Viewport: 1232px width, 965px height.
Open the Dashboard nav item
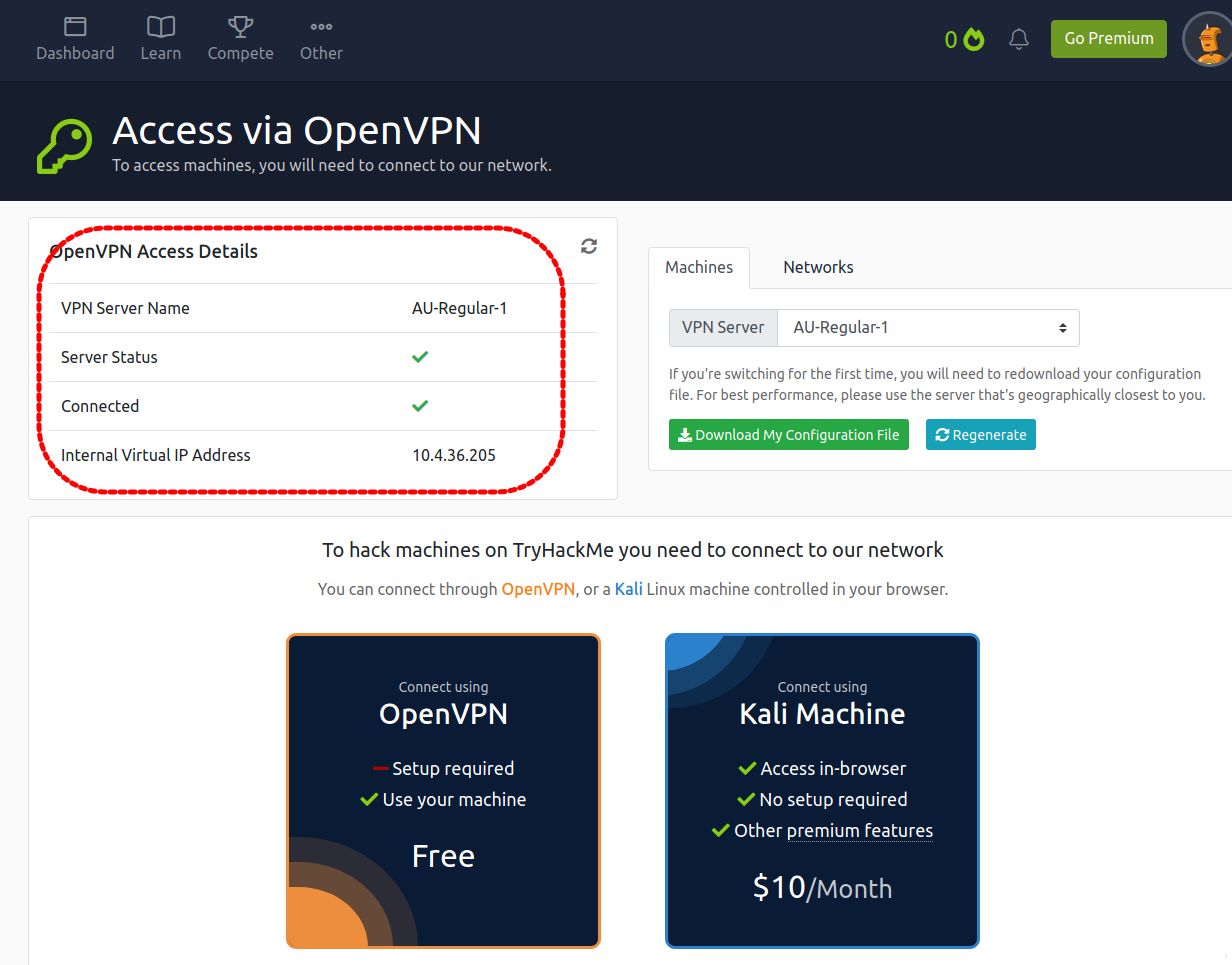(75, 39)
